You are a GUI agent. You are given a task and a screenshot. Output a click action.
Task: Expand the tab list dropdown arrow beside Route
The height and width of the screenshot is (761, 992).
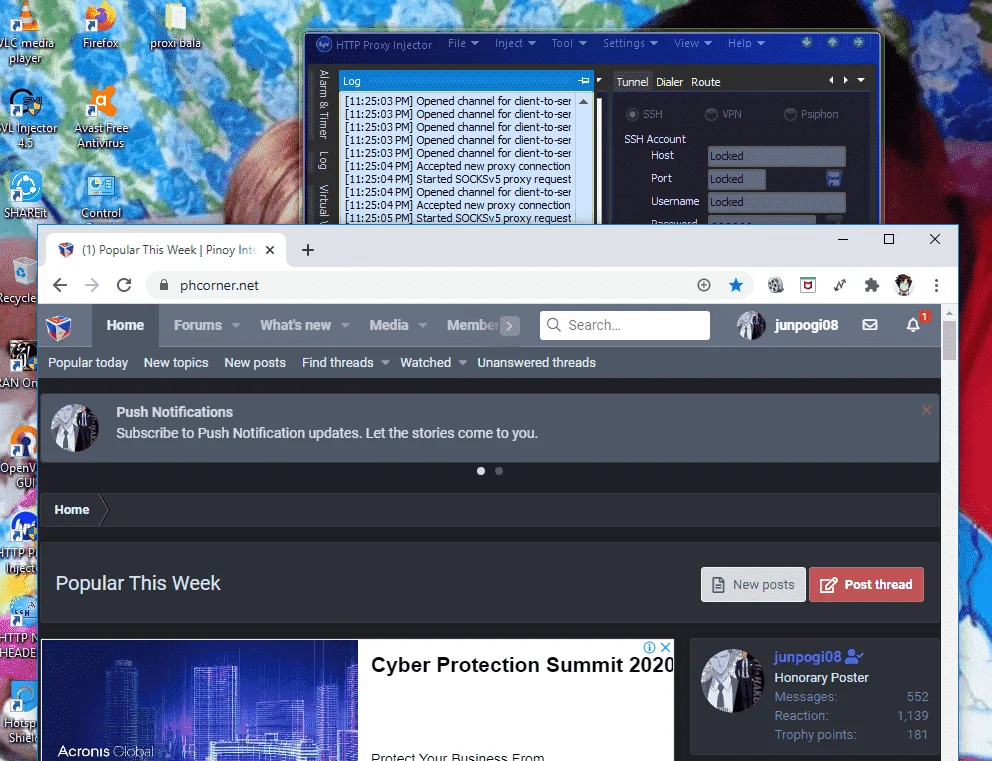tap(861, 80)
